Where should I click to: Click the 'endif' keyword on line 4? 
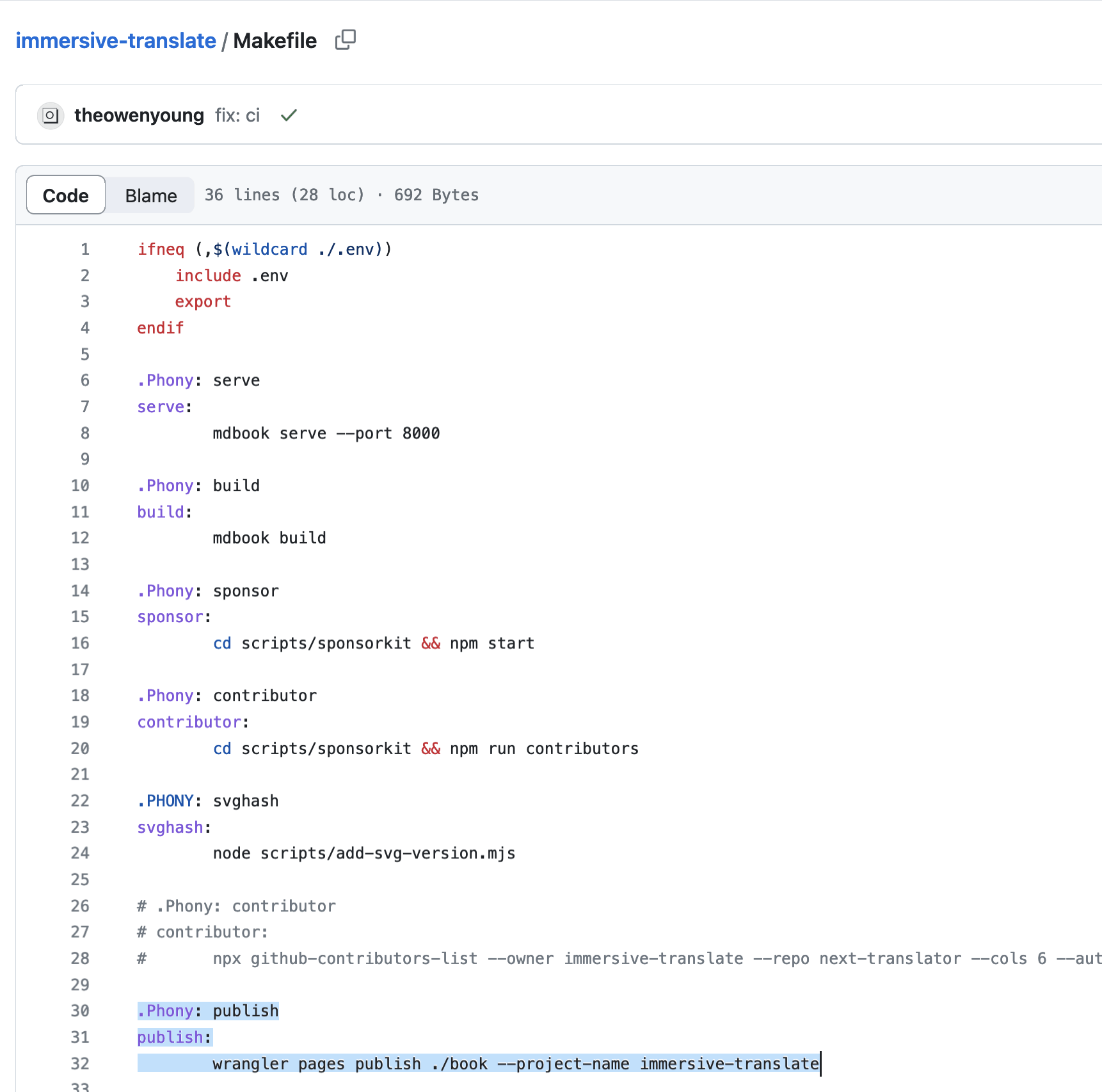coord(161,328)
